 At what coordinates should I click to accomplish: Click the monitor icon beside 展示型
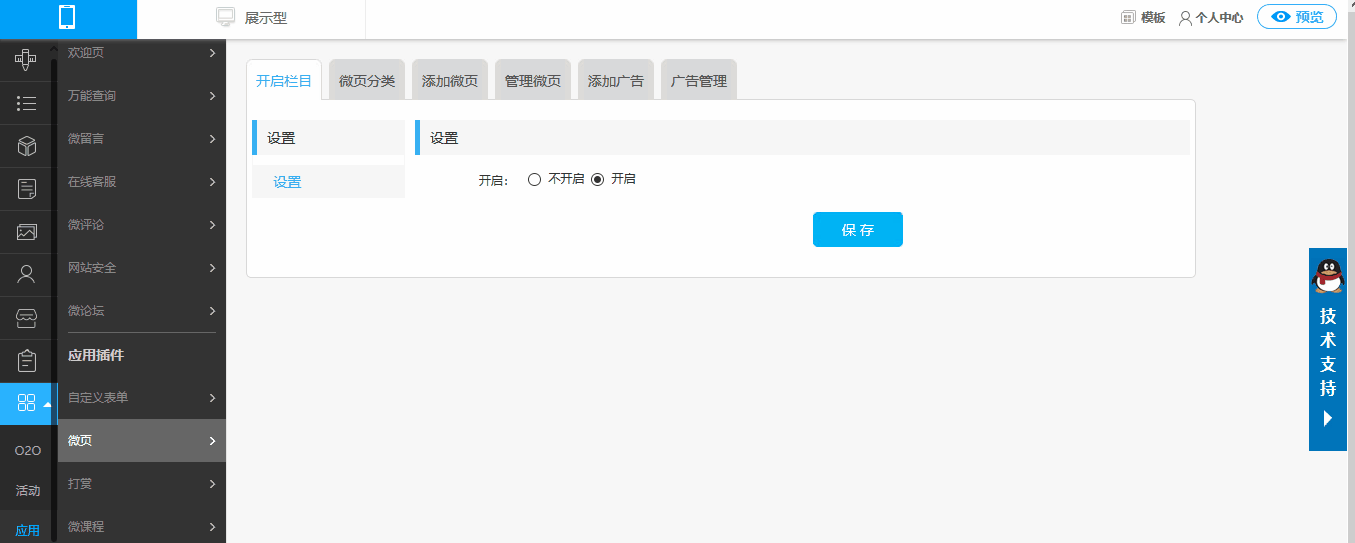(226, 17)
